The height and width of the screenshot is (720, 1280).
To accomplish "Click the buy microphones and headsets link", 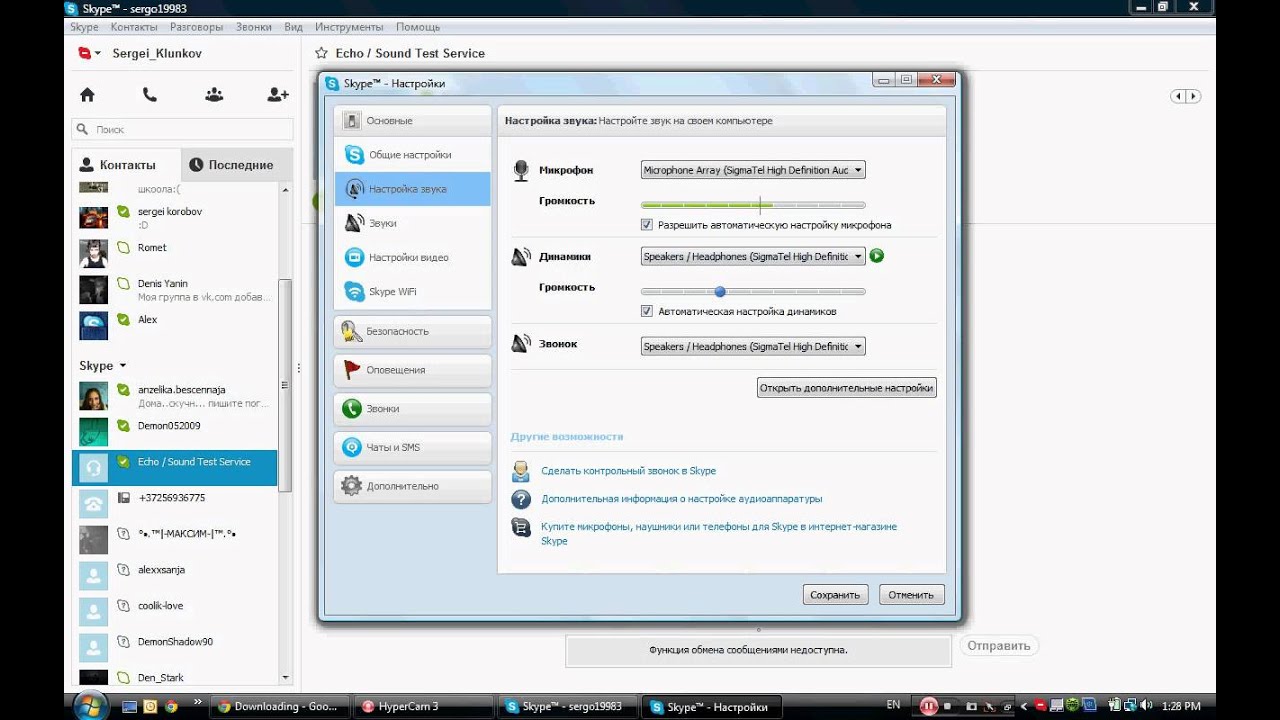I will [x=718, y=534].
